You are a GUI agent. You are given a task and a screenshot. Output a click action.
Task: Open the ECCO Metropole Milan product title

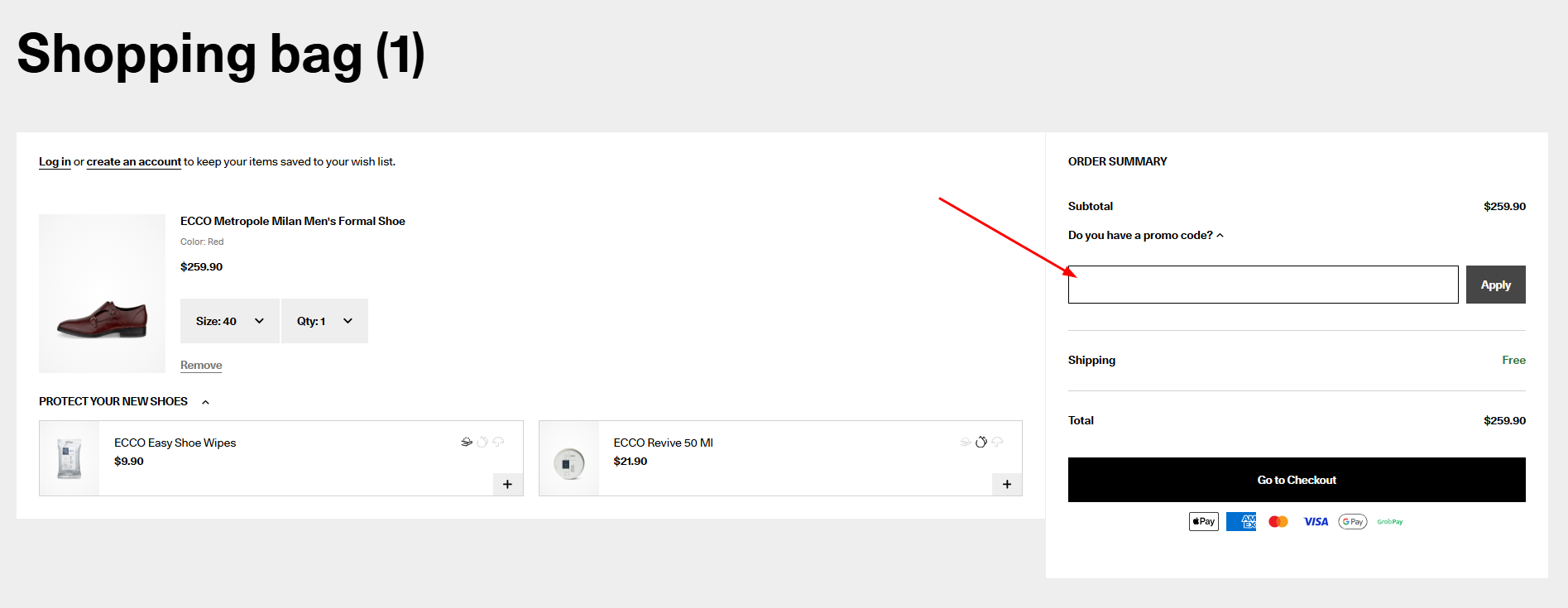point(292,221)
